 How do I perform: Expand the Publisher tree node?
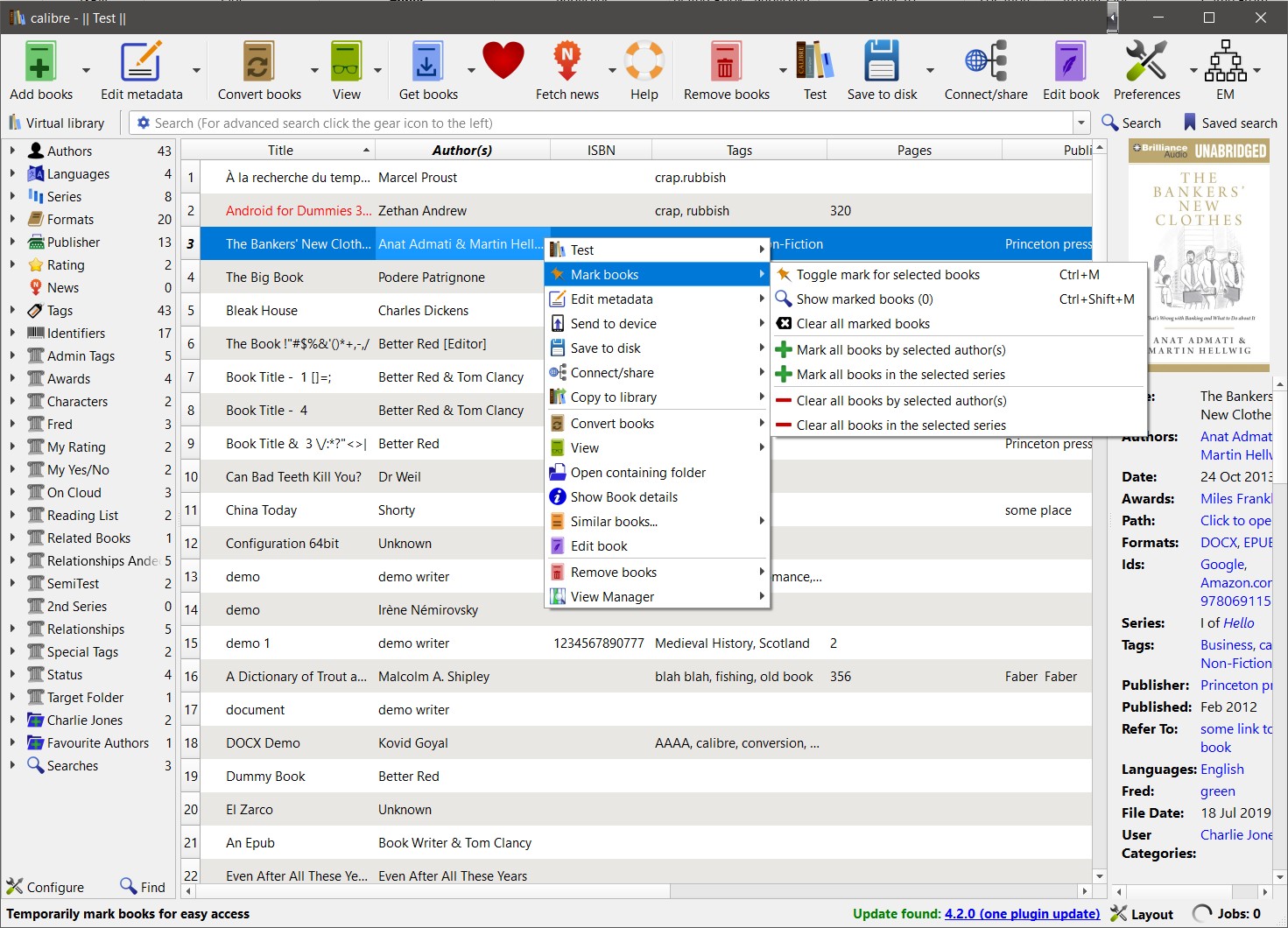[12, 242]
